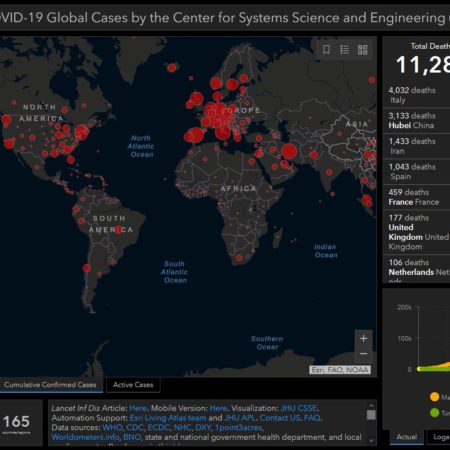Click the orange chart legend marker
Image resolution: width=450 pixels, height=450 pixels.
[434, 397]
